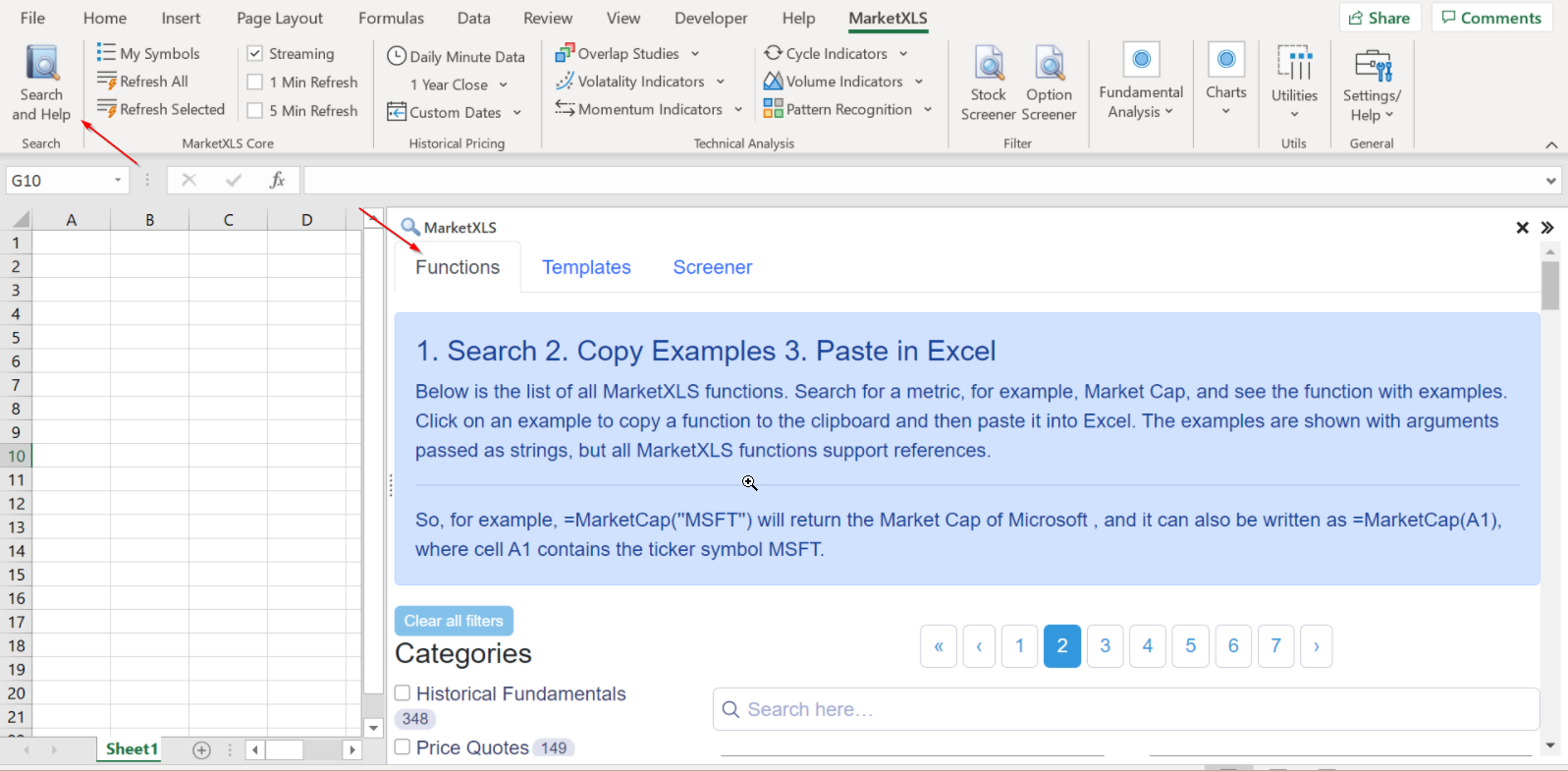Go to the previous page of results
The width and height of the screenshot is (1568, 772).
click(x=979, y=646)
